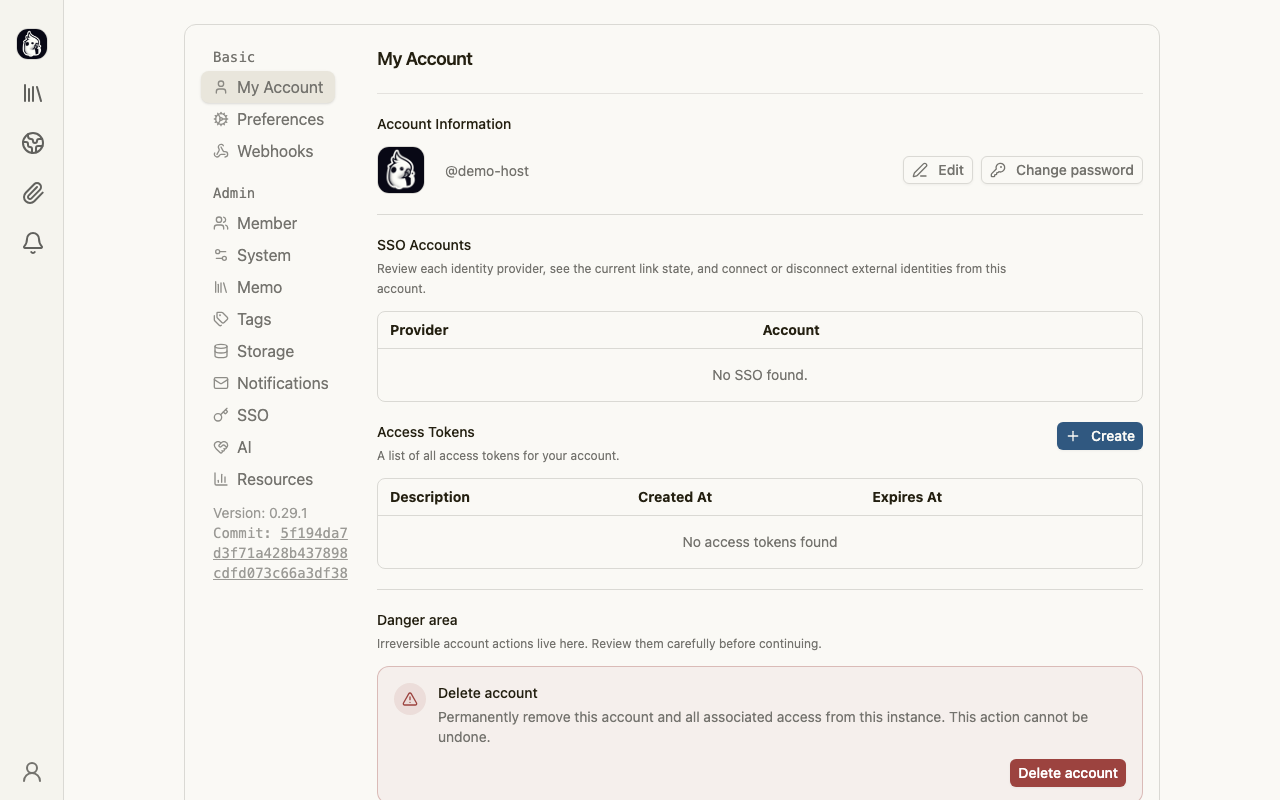
Task: Click the key icon beside SSO
Action: coord(221,415)
